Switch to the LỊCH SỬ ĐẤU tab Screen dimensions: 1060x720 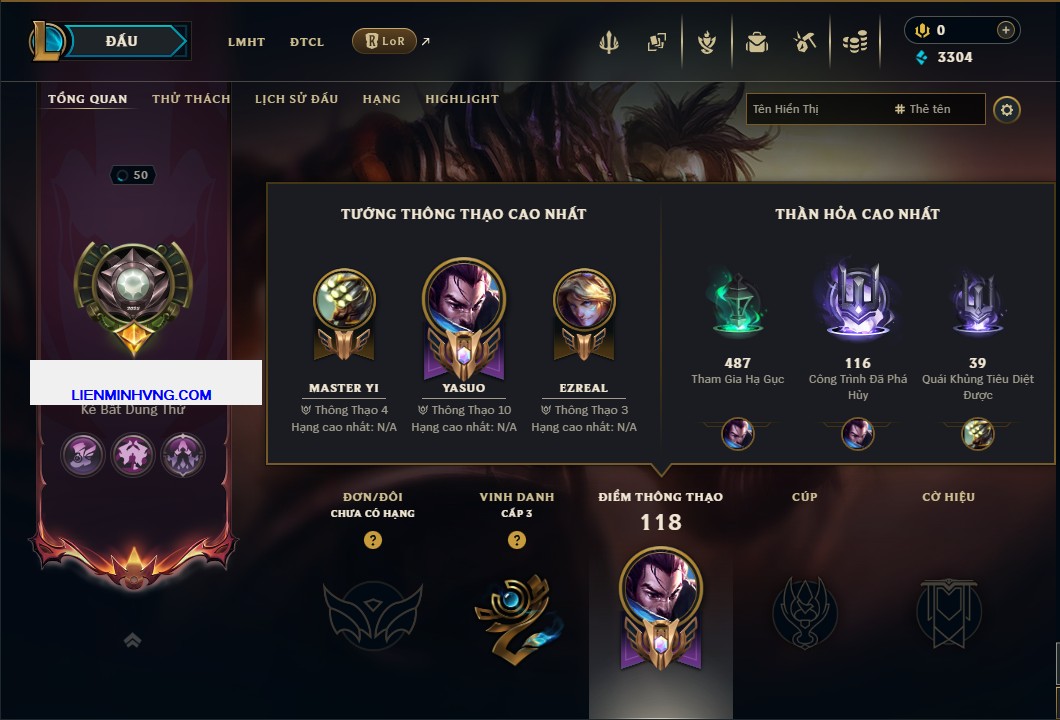click(x=296, y=99)
